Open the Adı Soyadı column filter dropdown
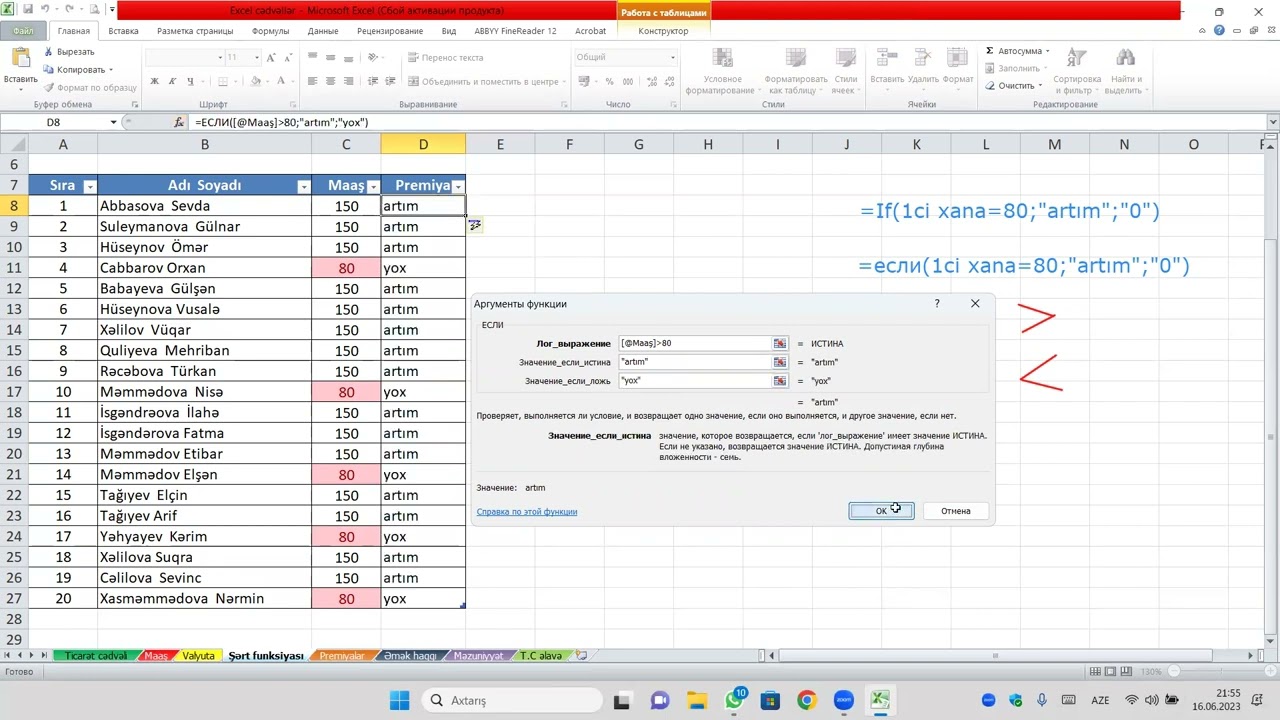 click(x=304, y=186)
